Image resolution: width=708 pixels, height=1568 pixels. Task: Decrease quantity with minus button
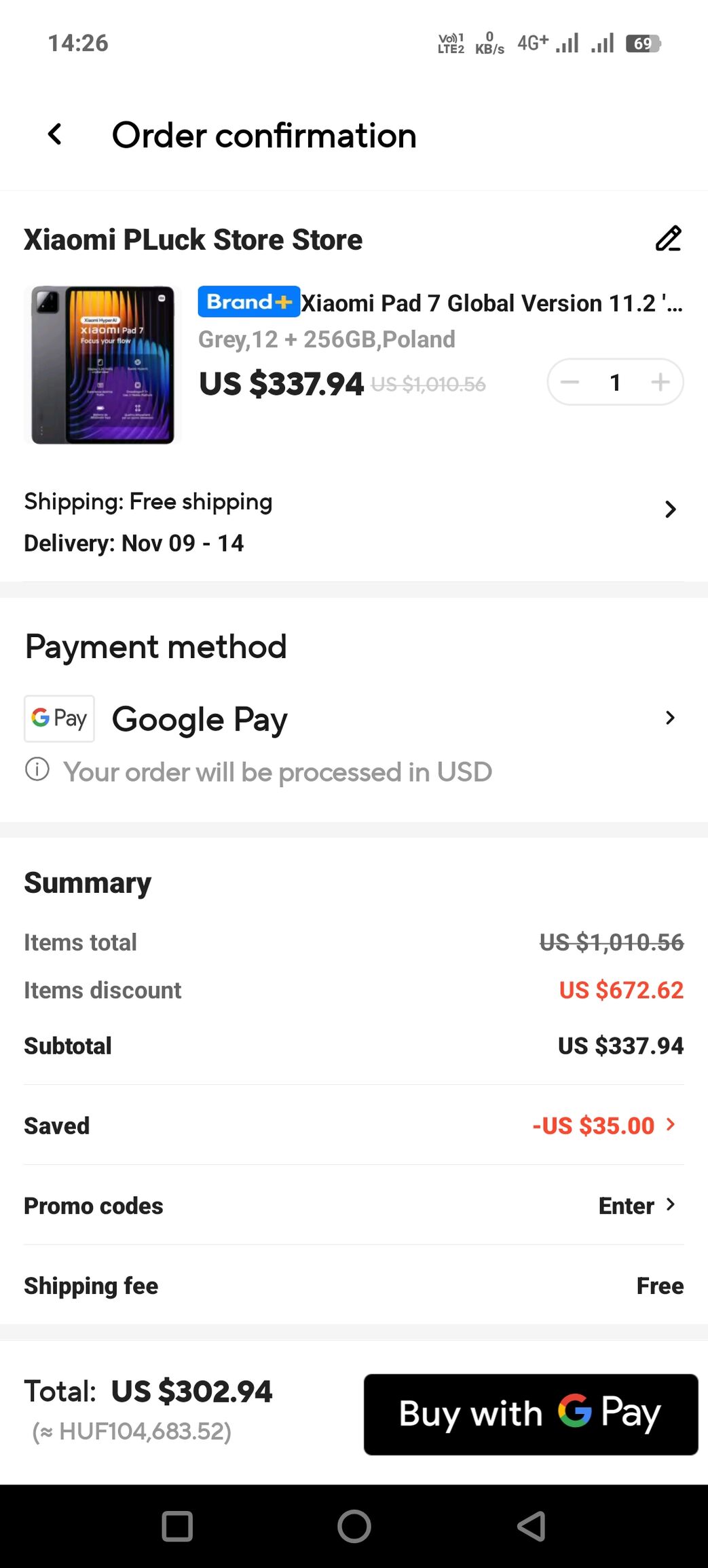point(570,382)
